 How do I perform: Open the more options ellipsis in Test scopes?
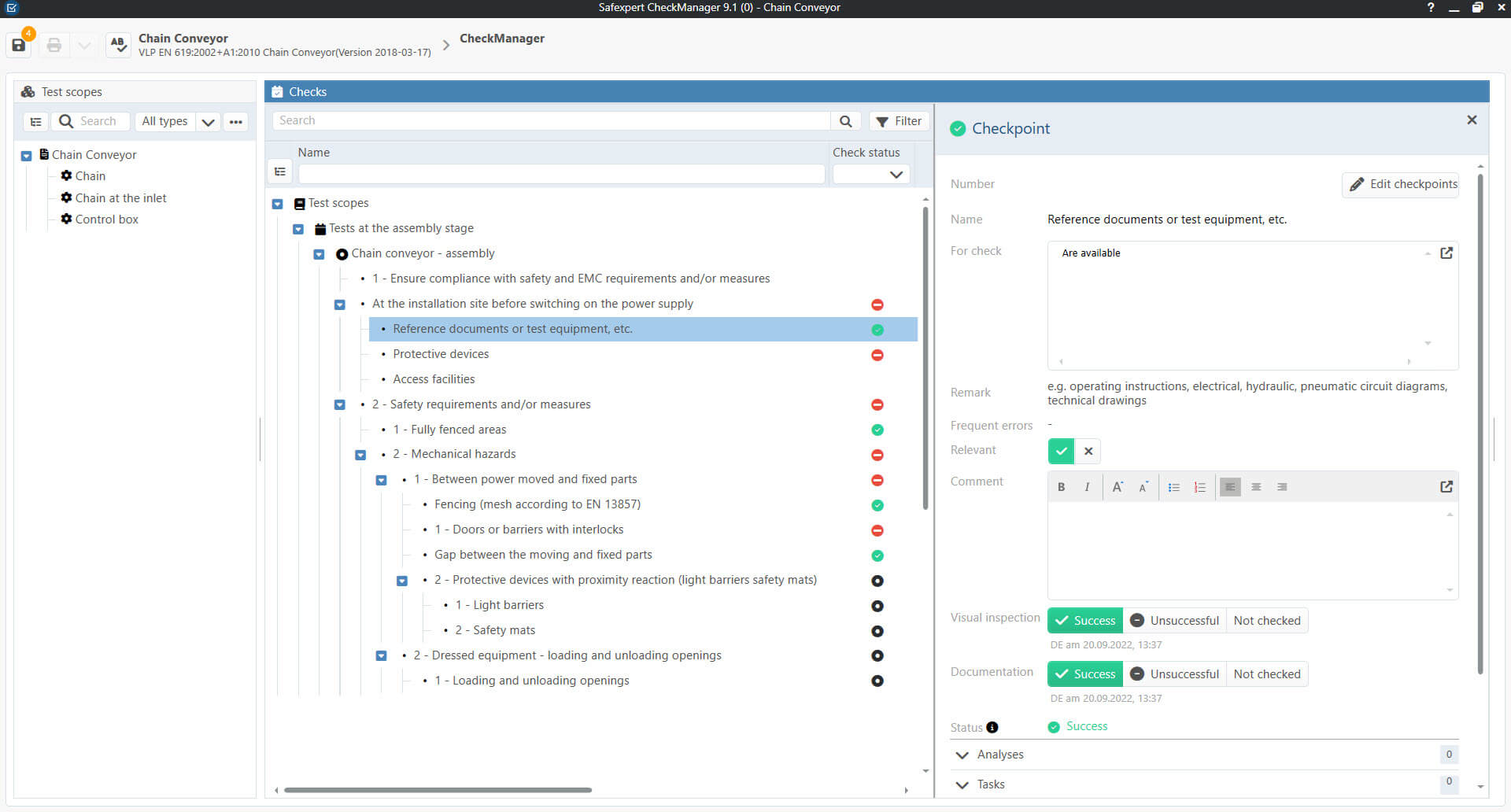point(235,122)
